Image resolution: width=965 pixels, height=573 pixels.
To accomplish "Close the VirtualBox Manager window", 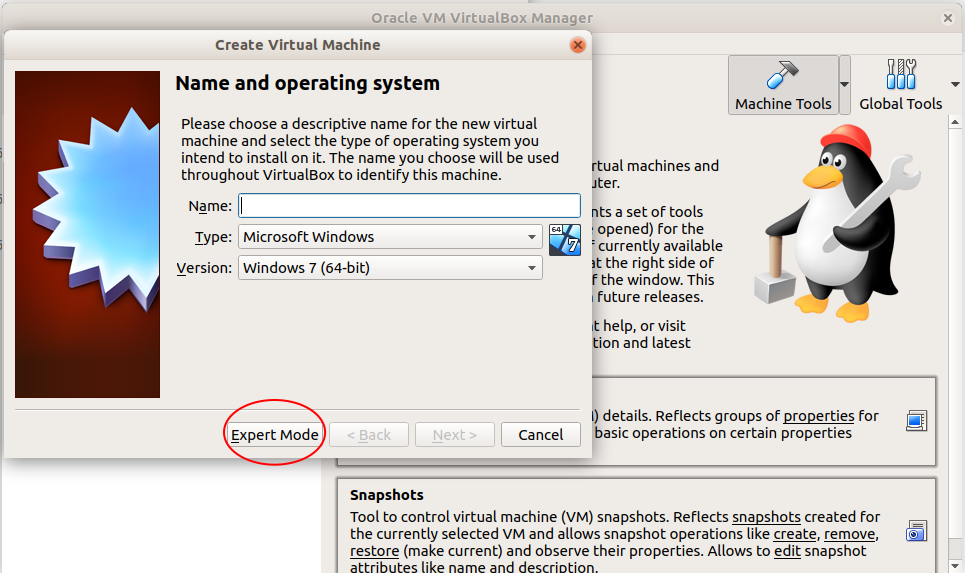I will pos(948,18).
